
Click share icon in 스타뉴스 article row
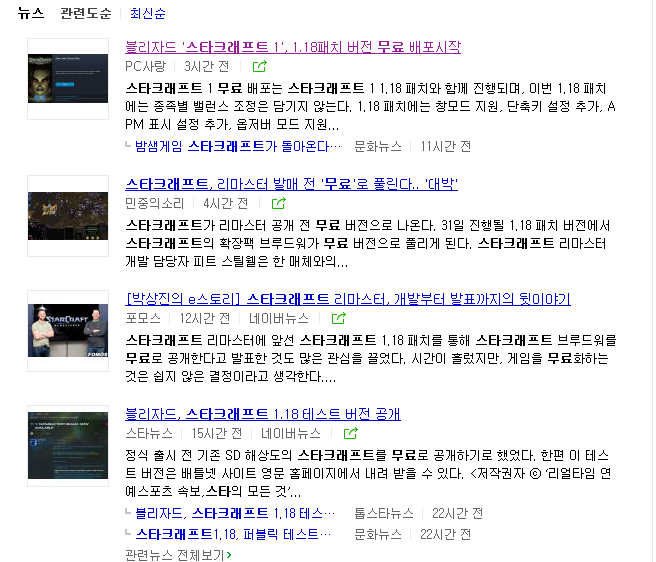click(351, 434)
